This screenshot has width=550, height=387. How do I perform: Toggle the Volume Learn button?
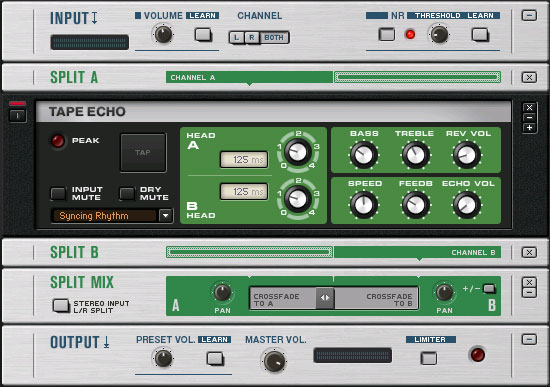pos(203,35)
